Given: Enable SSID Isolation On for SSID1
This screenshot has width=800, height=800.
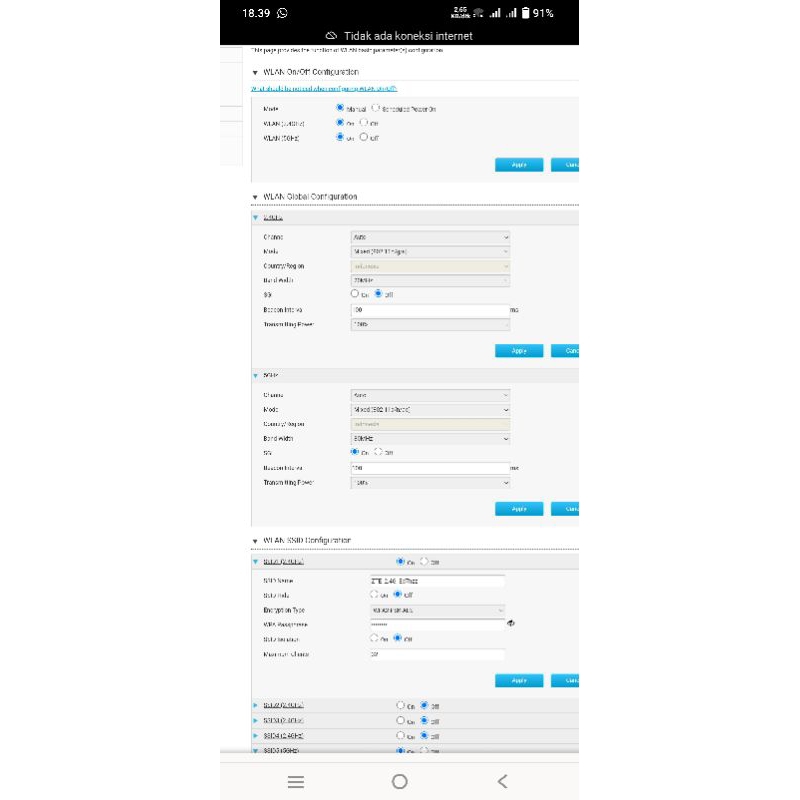Looking at the screenshot, I should click(374, 638).
